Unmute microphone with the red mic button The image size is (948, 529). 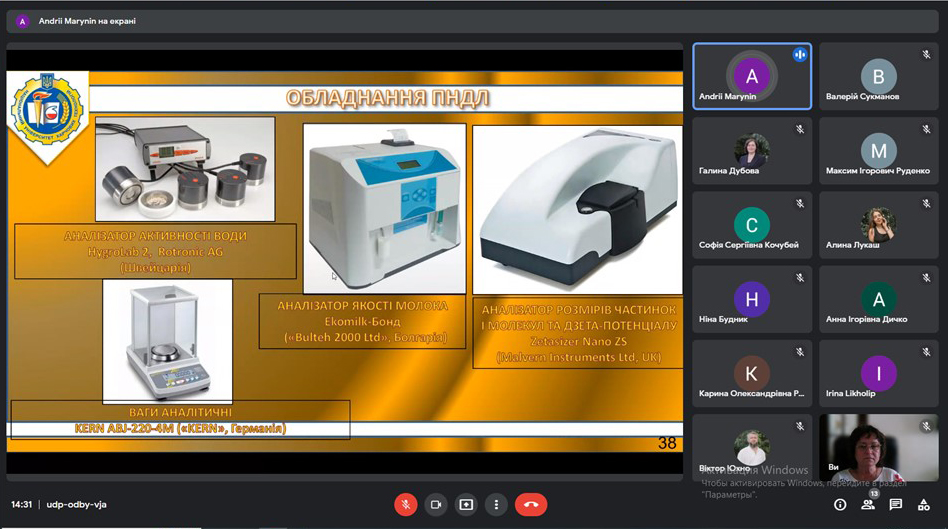click(406, 504)
